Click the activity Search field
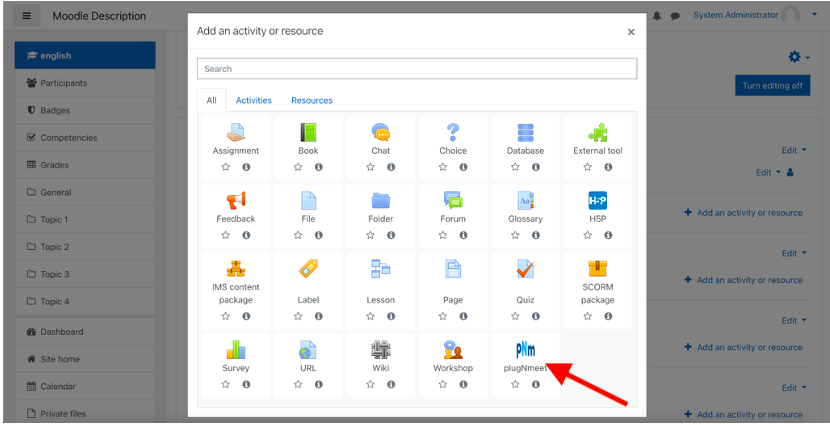Screen dimensions: 830x425 (x=417, y=69)
